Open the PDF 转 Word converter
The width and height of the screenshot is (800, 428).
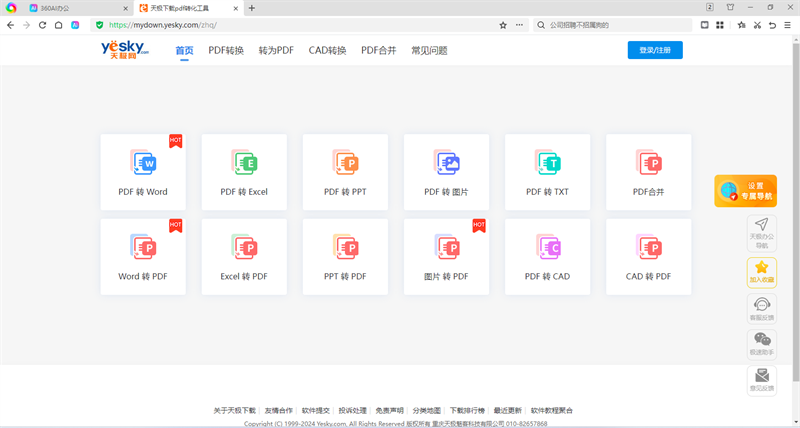coord(143,172)
